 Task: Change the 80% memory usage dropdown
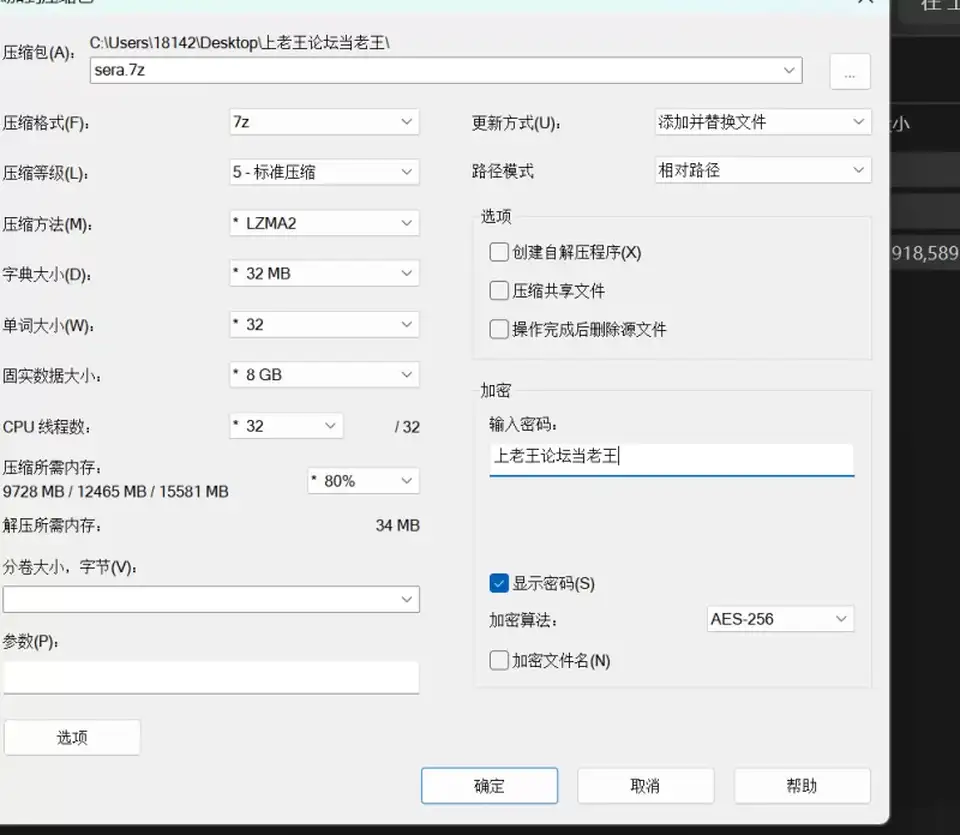(x=364, y=481)
